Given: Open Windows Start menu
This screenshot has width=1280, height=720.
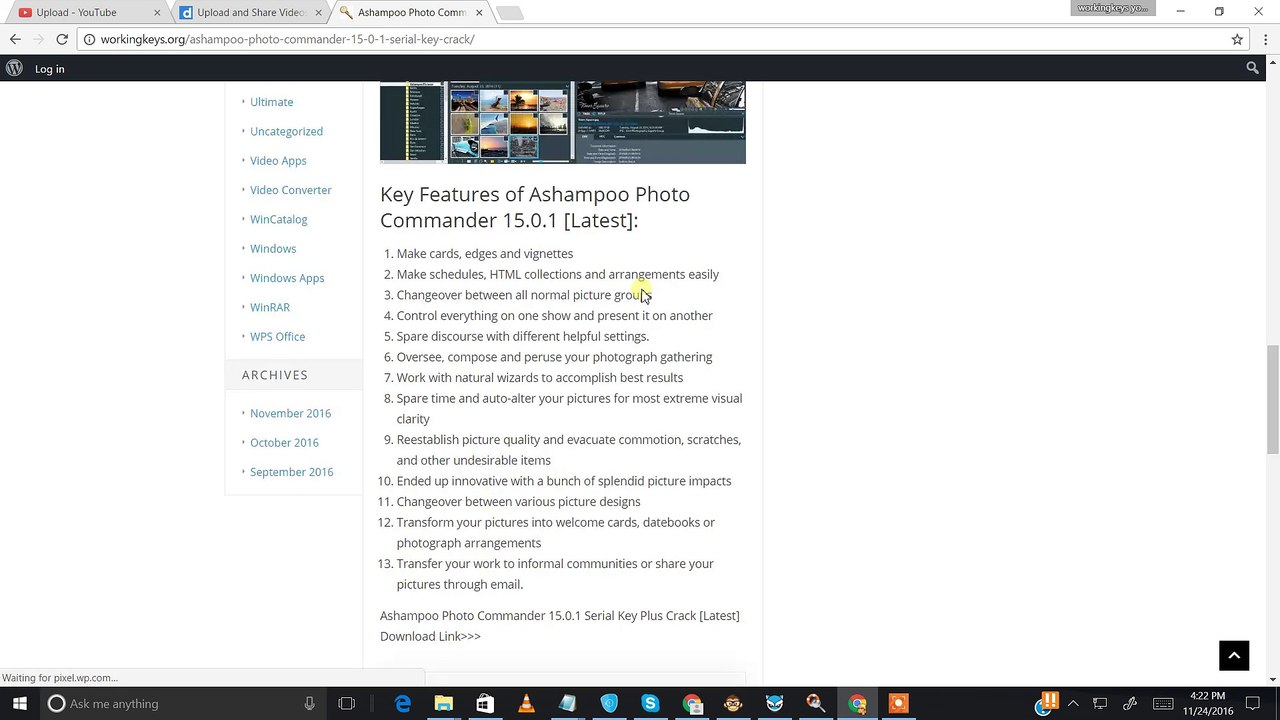Looking at the screenshot, I should (x=19, y=704).
